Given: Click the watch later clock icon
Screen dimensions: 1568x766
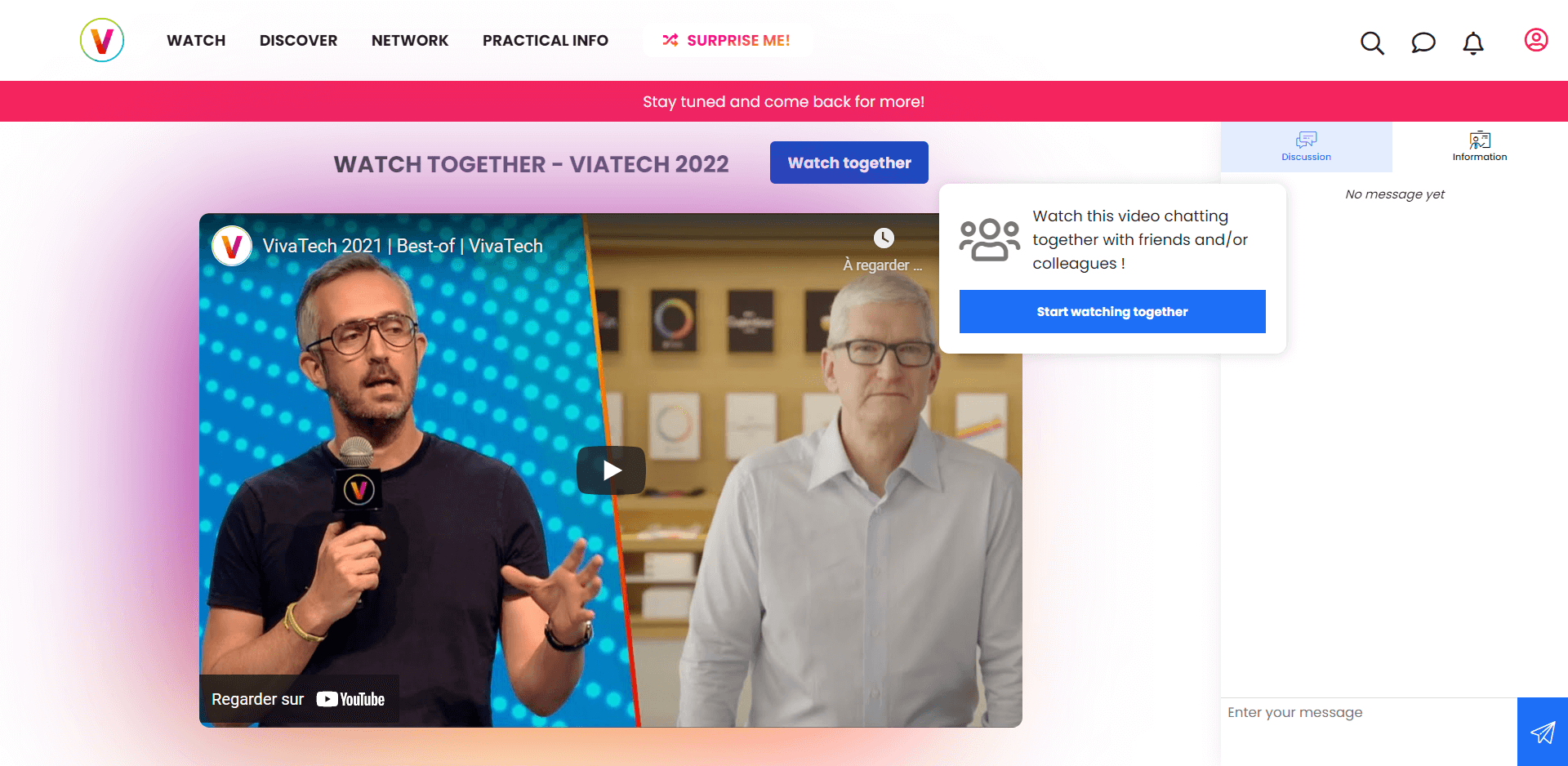Looking at the screenshot, I should click(884, 238).
